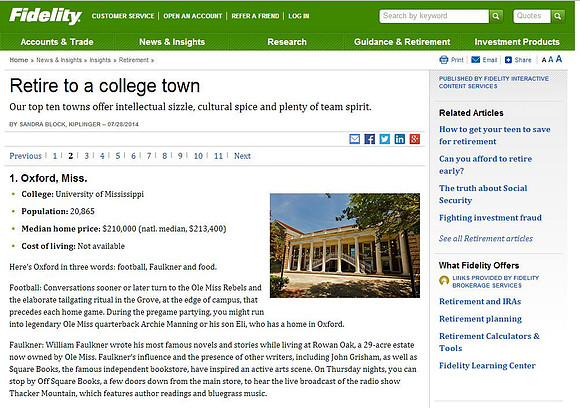
Task: Go to page 10 of article
Action: point(198,156)
